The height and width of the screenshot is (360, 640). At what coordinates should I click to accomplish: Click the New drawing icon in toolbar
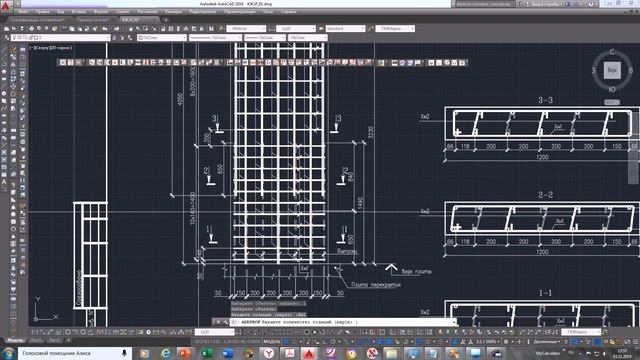pos(7,29)
